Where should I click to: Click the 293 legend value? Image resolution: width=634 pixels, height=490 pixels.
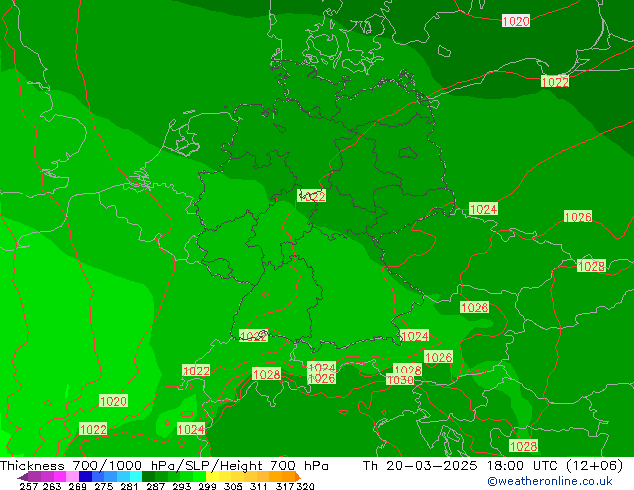(x=182, y=486)
